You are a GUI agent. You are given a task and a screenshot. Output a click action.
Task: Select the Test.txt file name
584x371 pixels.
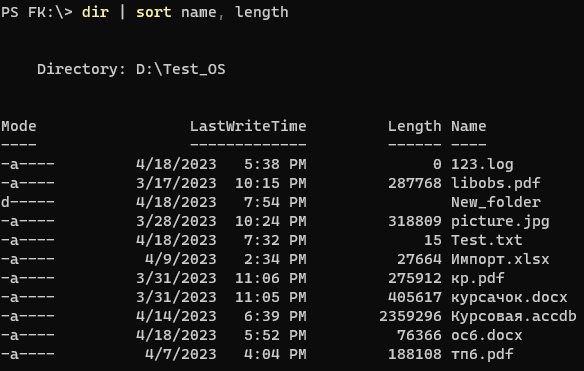coord(487,240)
